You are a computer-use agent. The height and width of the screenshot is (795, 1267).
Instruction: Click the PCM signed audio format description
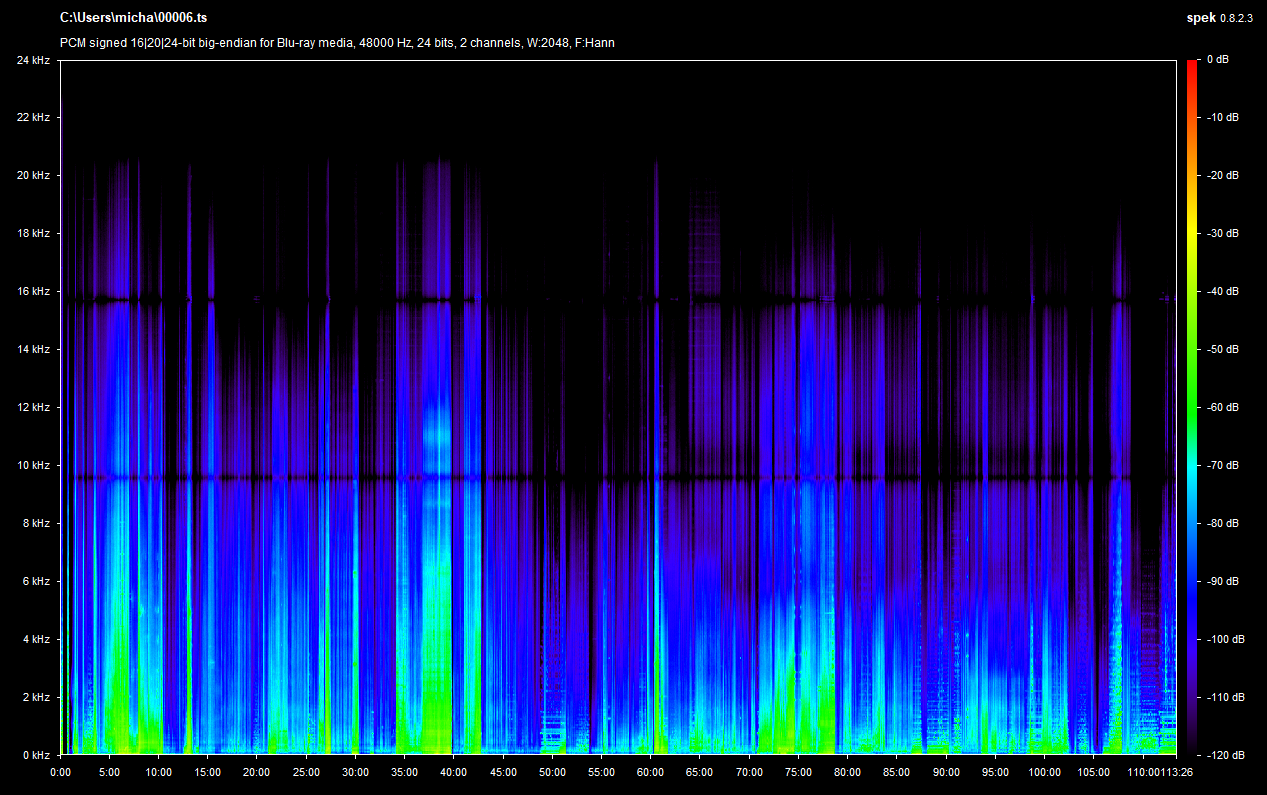tap(336, 43)
